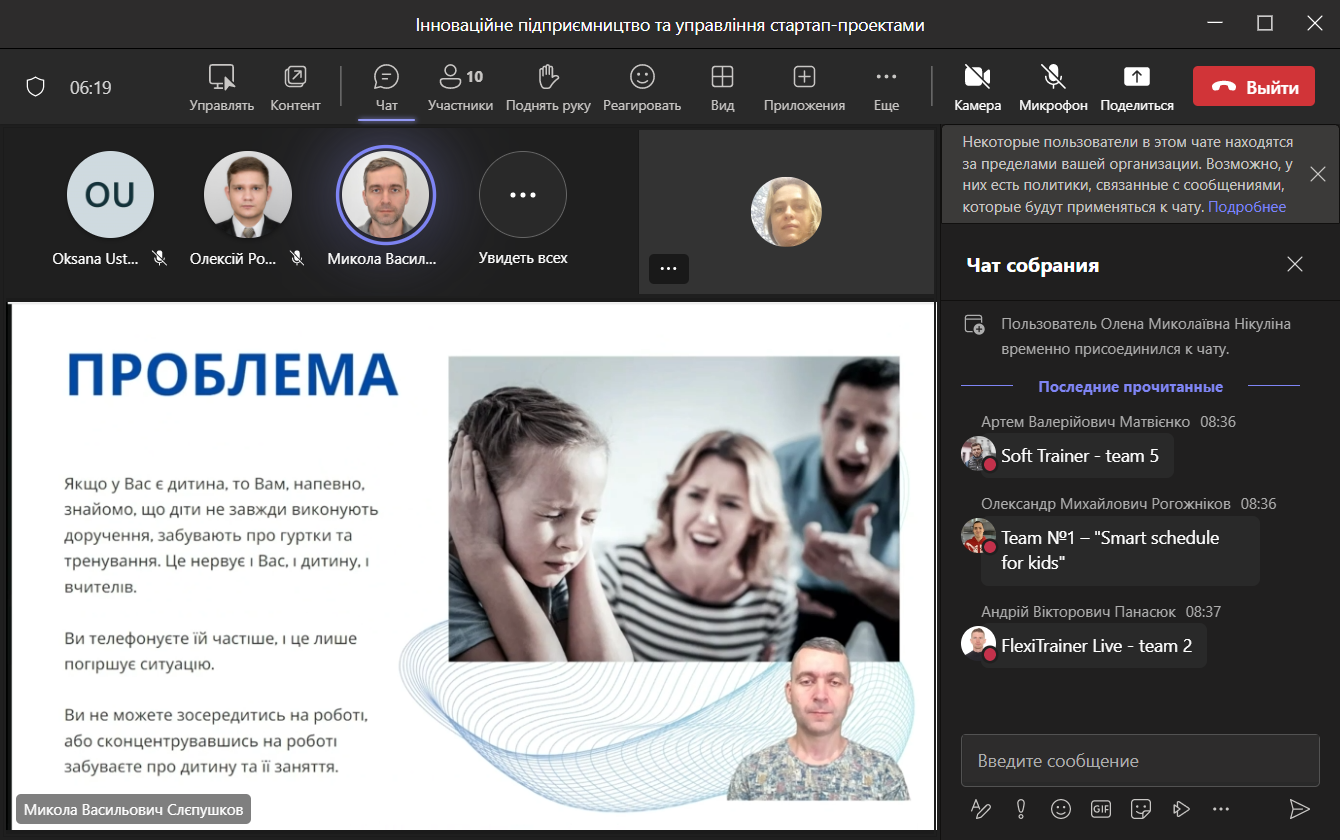
Task: Toggle Поднять руку (Raise hand)
Action: 548,78
